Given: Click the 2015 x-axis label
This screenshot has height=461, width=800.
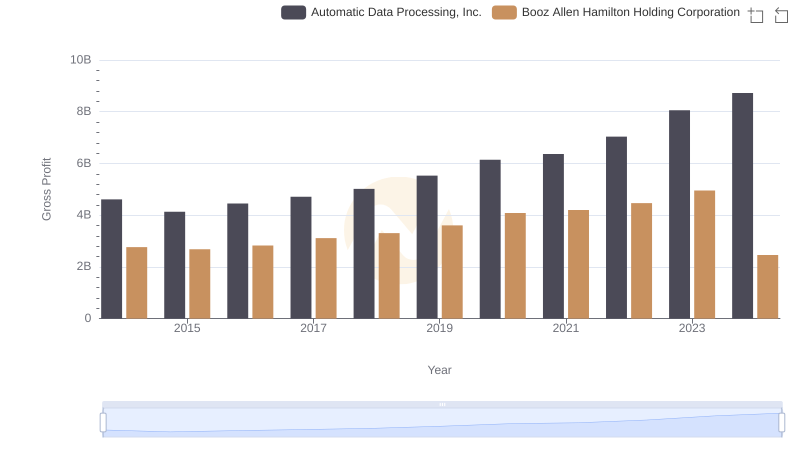Looking at the screenshot, I should pyautogui.click(x=187, y=328).
